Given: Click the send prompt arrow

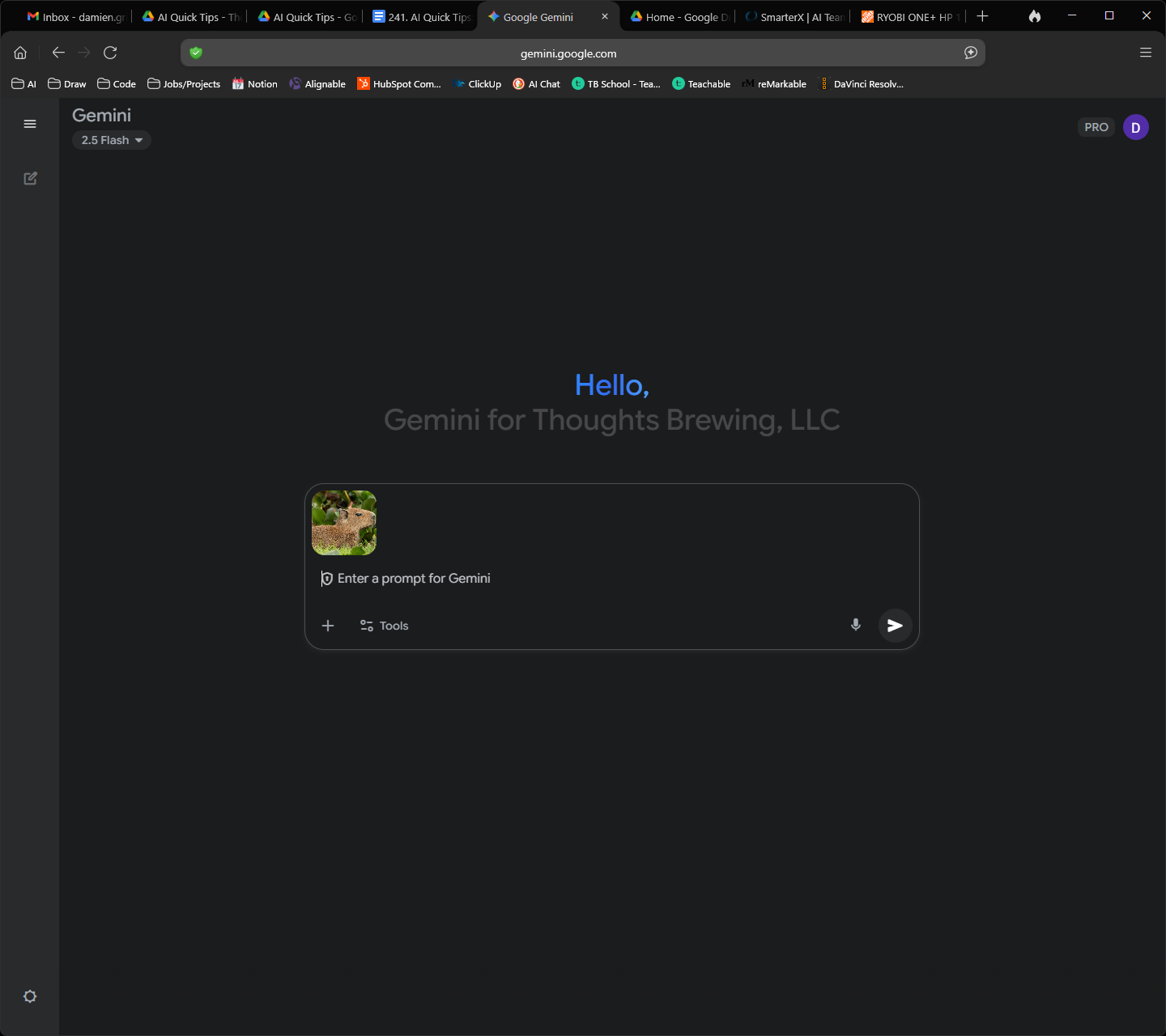Looking at the screenshot, I should [x=895, y=626].
